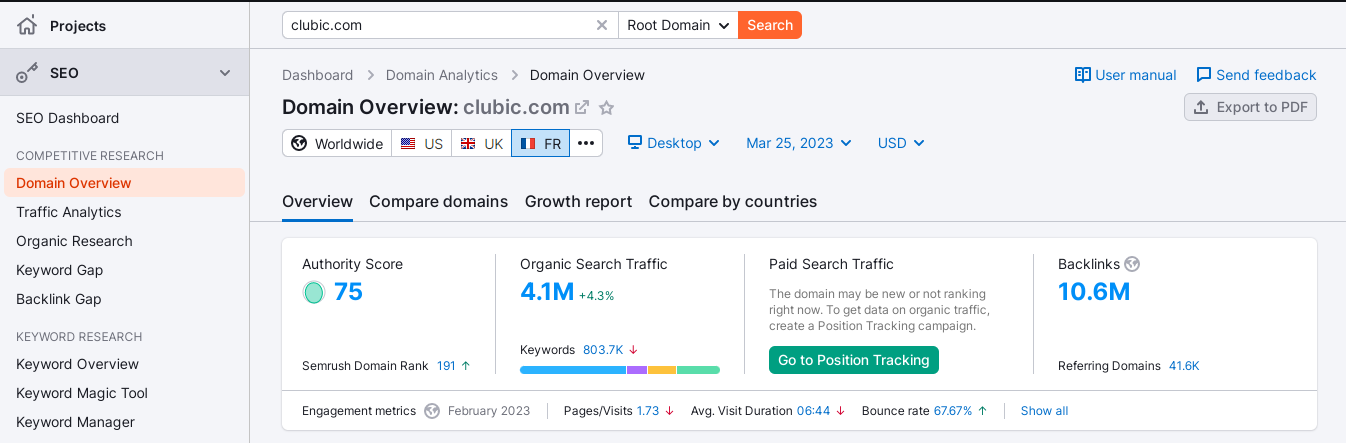Click the Send feedback link
This screenshot has width=1346, height=443.
click(x=1256, y=75)
